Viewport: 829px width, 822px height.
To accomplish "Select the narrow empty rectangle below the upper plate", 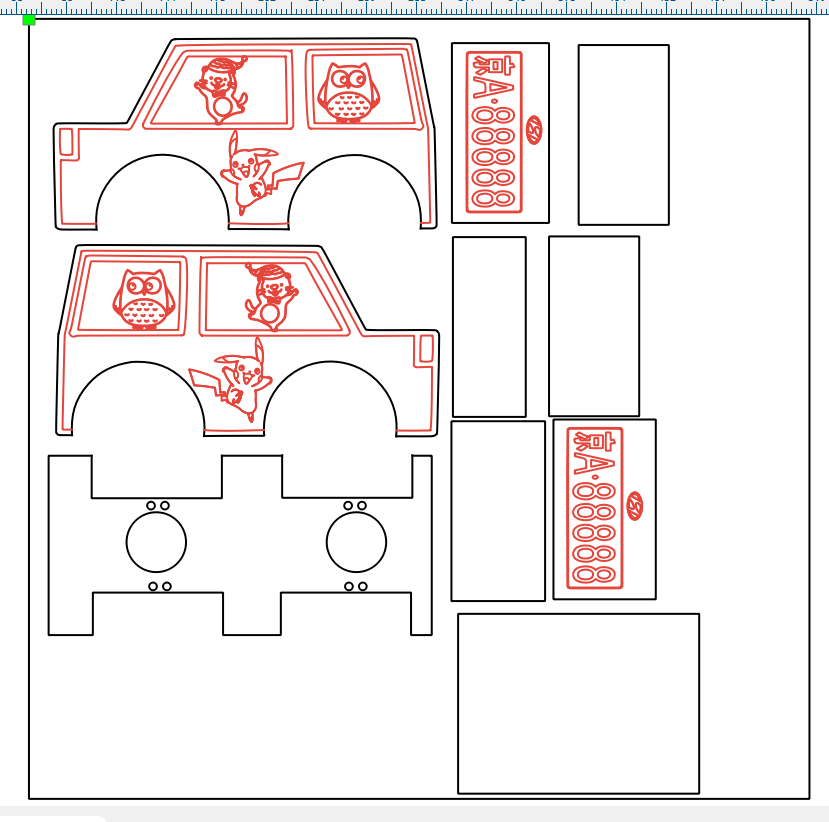I will pos(489,327).
